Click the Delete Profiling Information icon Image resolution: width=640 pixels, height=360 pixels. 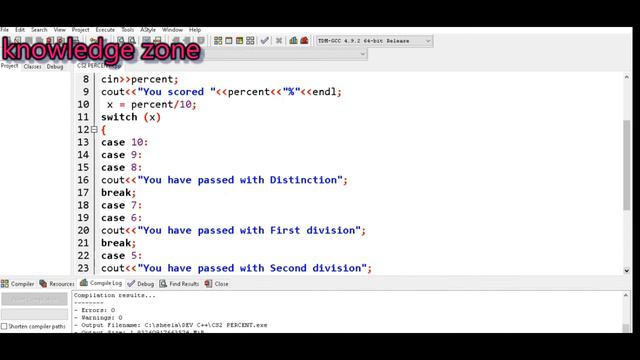[x=304, y=40]
